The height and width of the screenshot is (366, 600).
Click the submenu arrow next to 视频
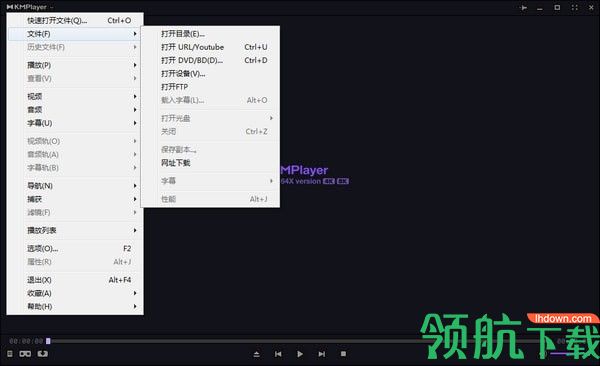point(135,96)
